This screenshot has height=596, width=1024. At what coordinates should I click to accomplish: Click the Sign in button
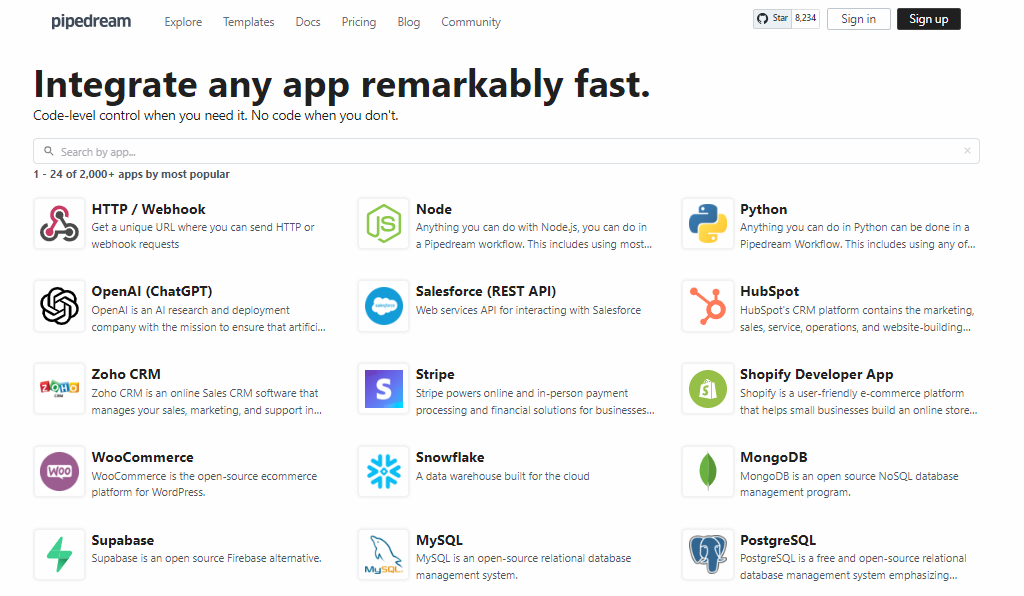(x=858, y=19)
